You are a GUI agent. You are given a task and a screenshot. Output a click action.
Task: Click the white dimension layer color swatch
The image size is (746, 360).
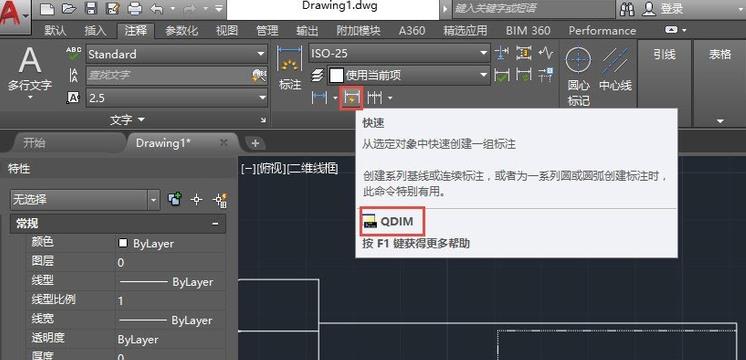[336, 75]
